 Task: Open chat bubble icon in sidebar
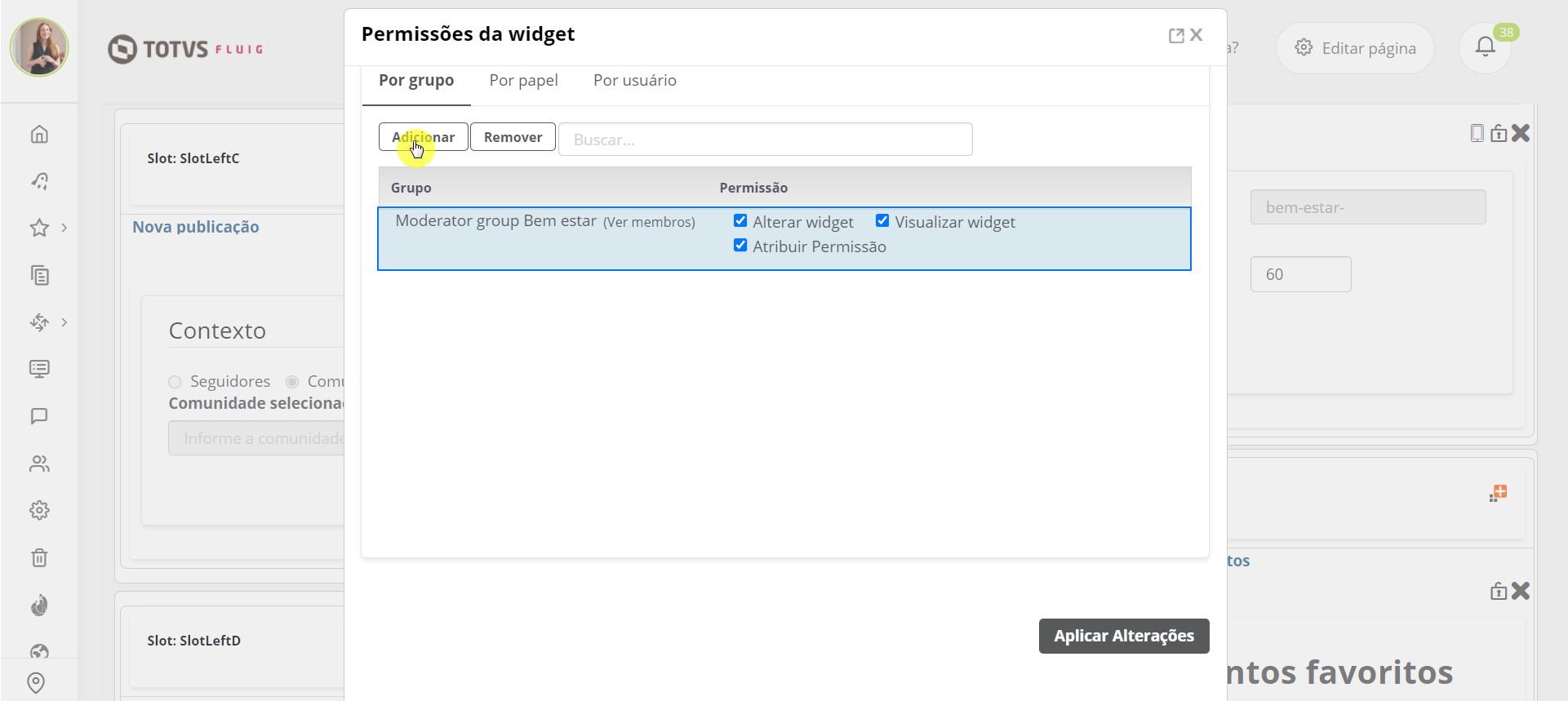[39, 416]
